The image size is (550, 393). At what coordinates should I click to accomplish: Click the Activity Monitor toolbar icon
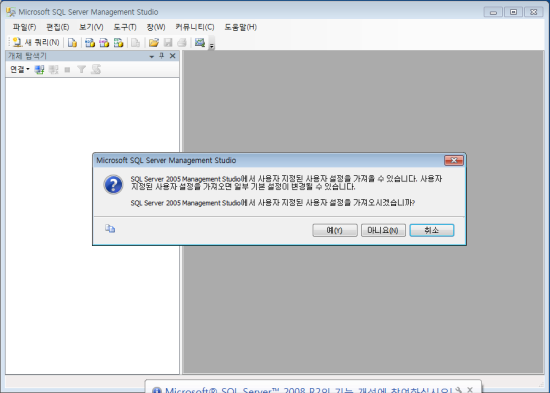coord(200,43)
